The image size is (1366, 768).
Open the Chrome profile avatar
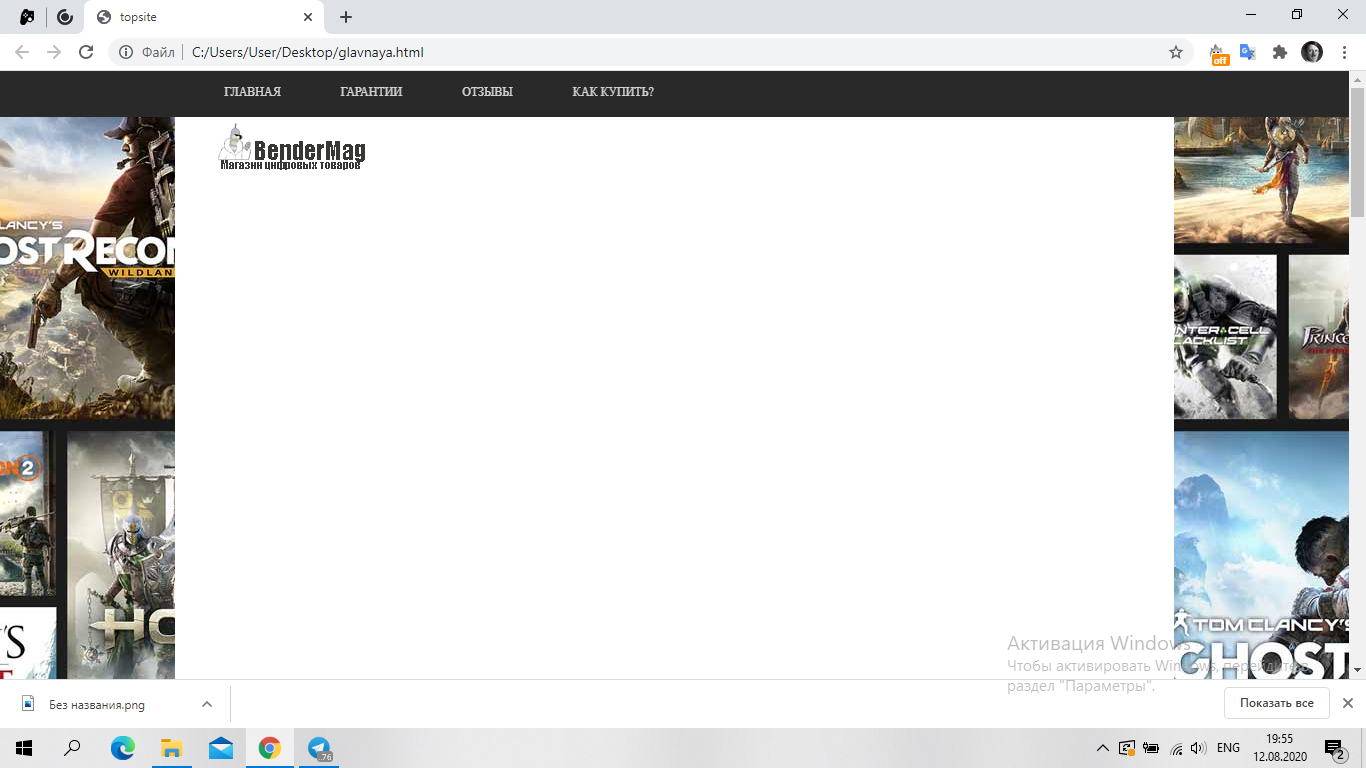[x=1312, y=52]
